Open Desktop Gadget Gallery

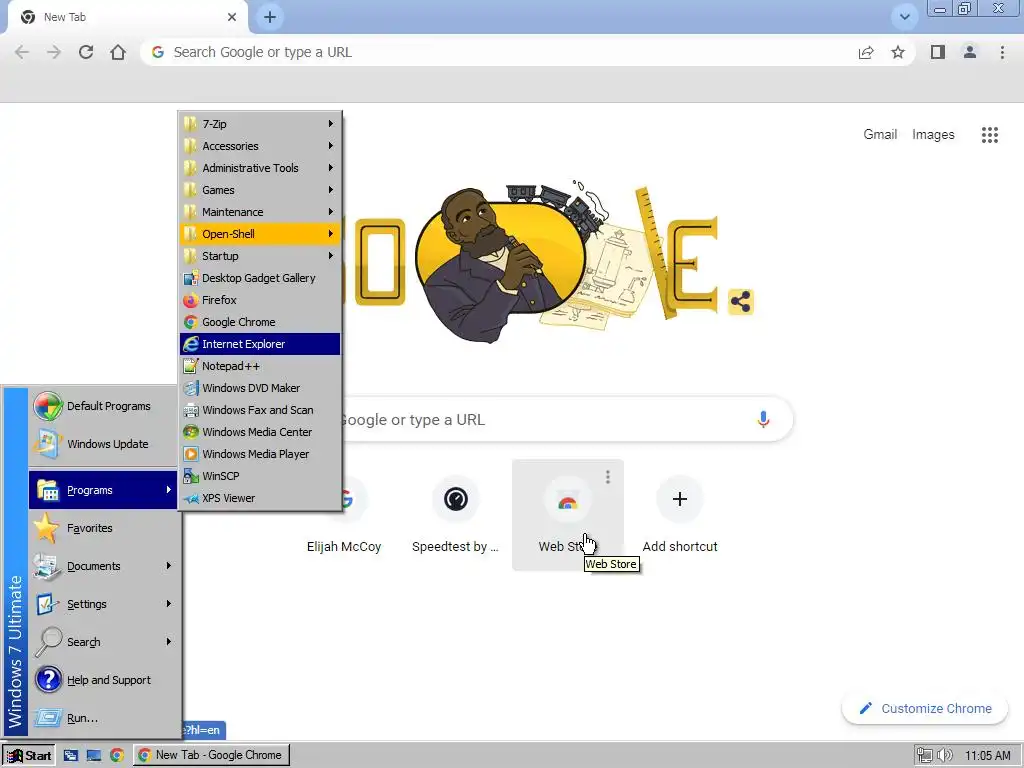[x=260, y=278]
